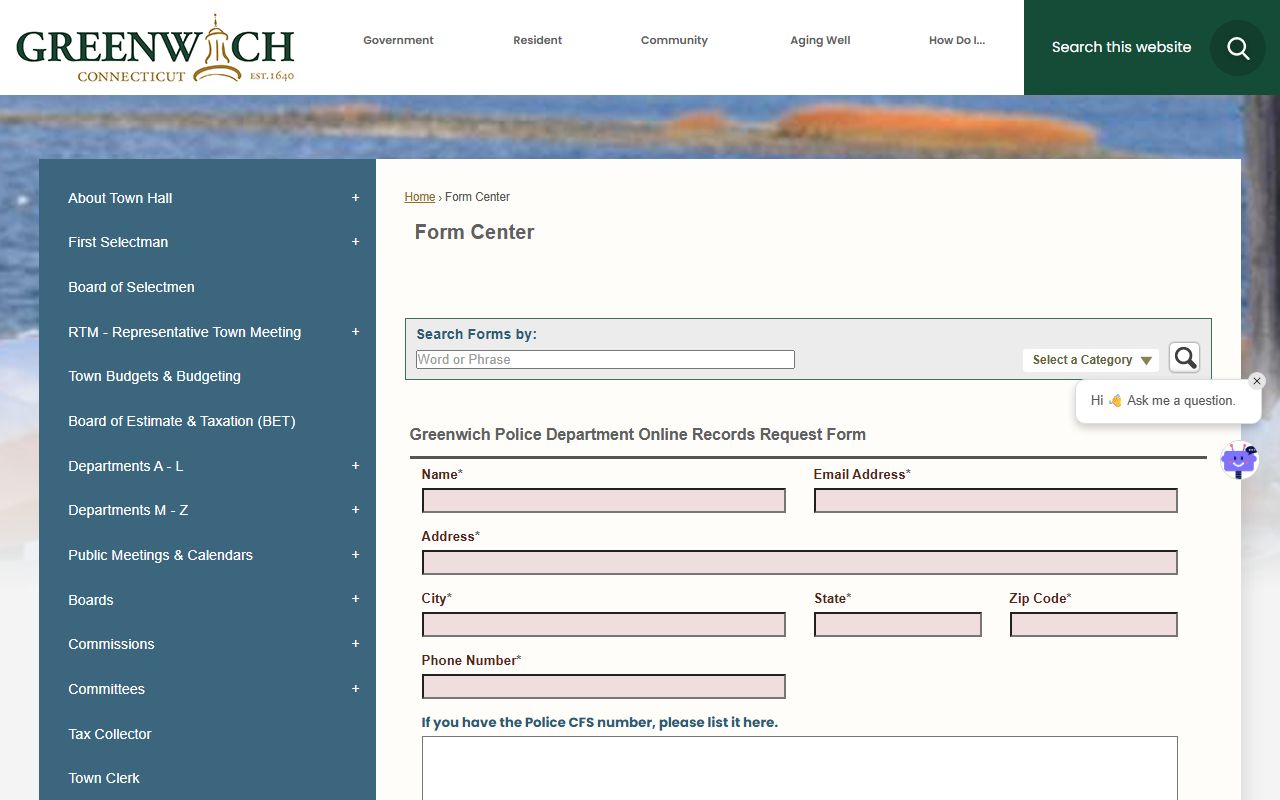This screenshot has height=800, width=1280.
Task: Click the Police CFS number text area
Action: 800,768
